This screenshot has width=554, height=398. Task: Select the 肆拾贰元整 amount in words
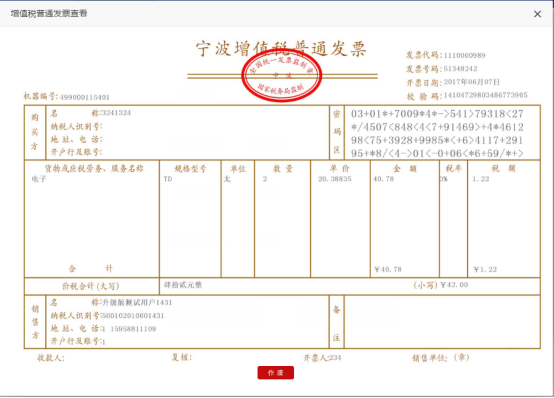click(x=183, y=285)
